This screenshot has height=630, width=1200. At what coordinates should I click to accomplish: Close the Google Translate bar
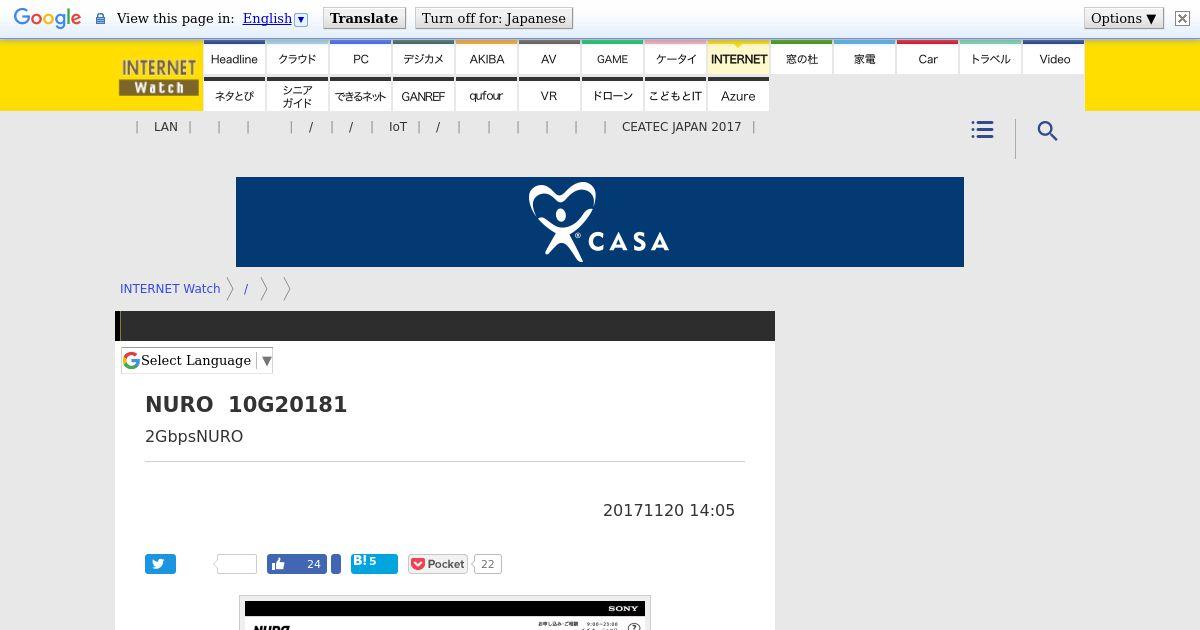(1182, 18)
